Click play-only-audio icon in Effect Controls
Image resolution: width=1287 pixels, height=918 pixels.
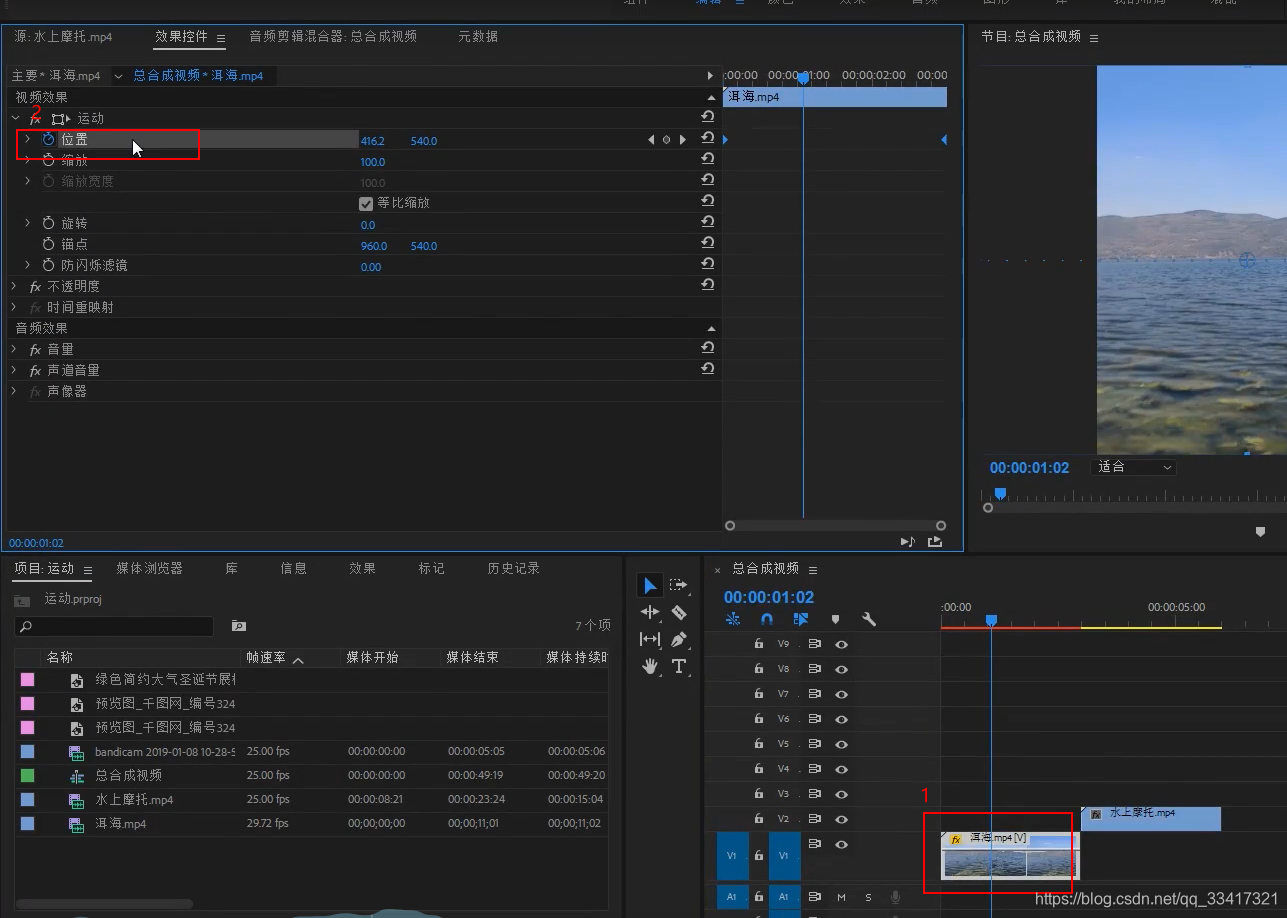(x=907, y=542)
